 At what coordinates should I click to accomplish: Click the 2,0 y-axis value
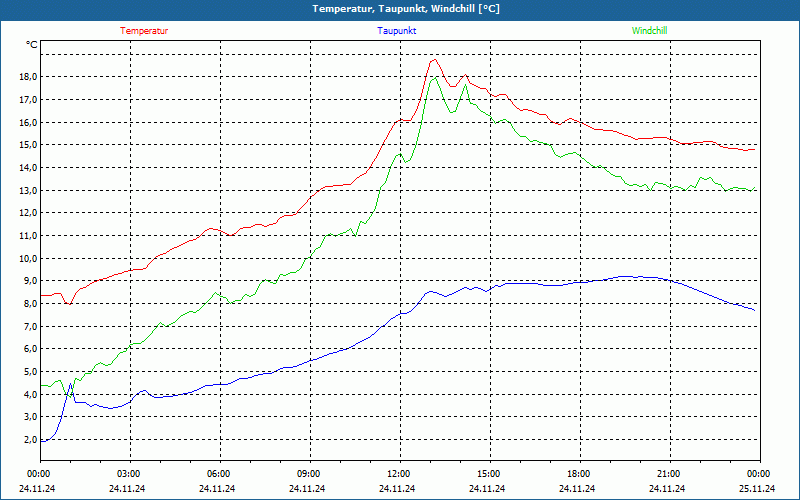pyautogui.click(x=31, y=439)
